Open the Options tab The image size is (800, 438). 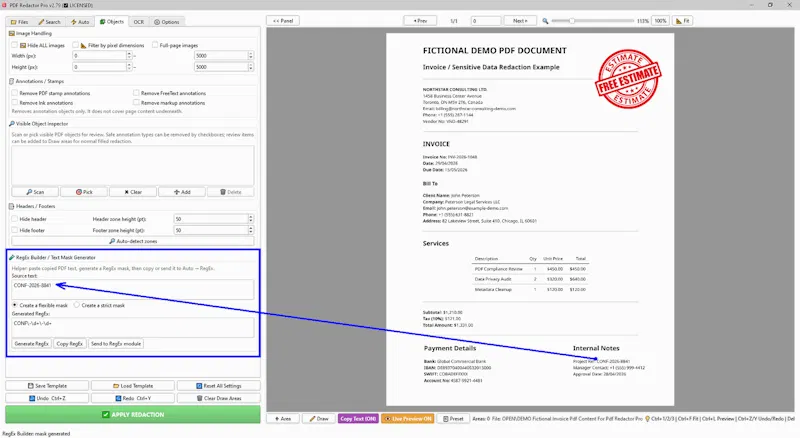click(x=167, y=22)
